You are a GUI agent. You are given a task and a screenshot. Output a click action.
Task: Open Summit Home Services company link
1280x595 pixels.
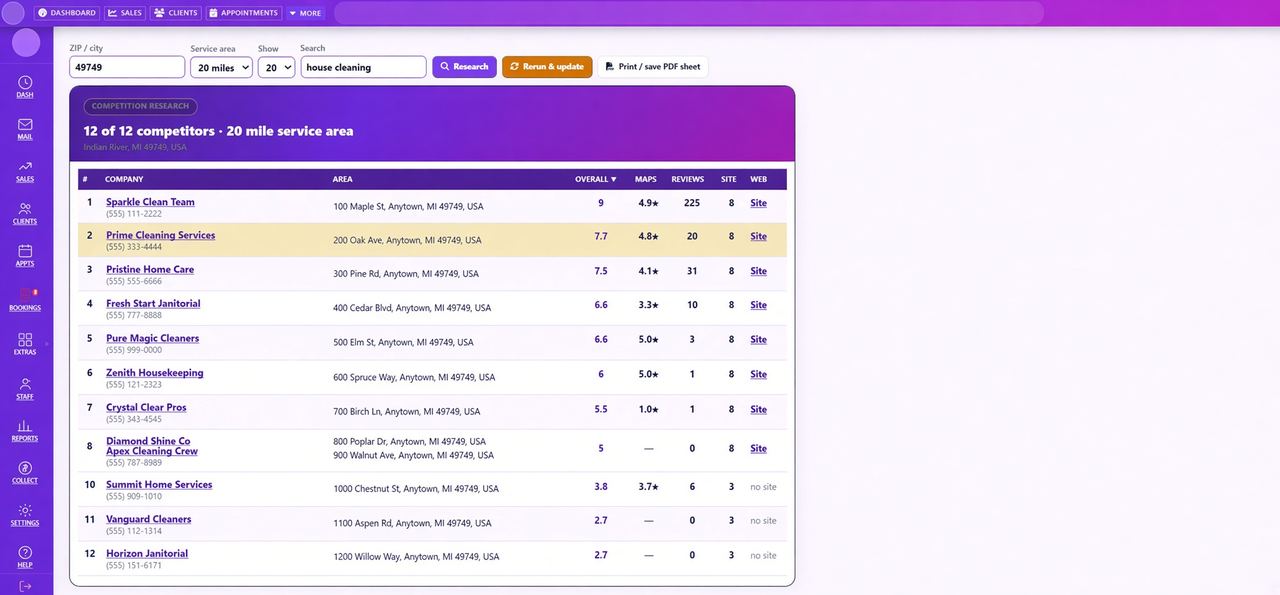pyautogui.click(x=159, y=484)
